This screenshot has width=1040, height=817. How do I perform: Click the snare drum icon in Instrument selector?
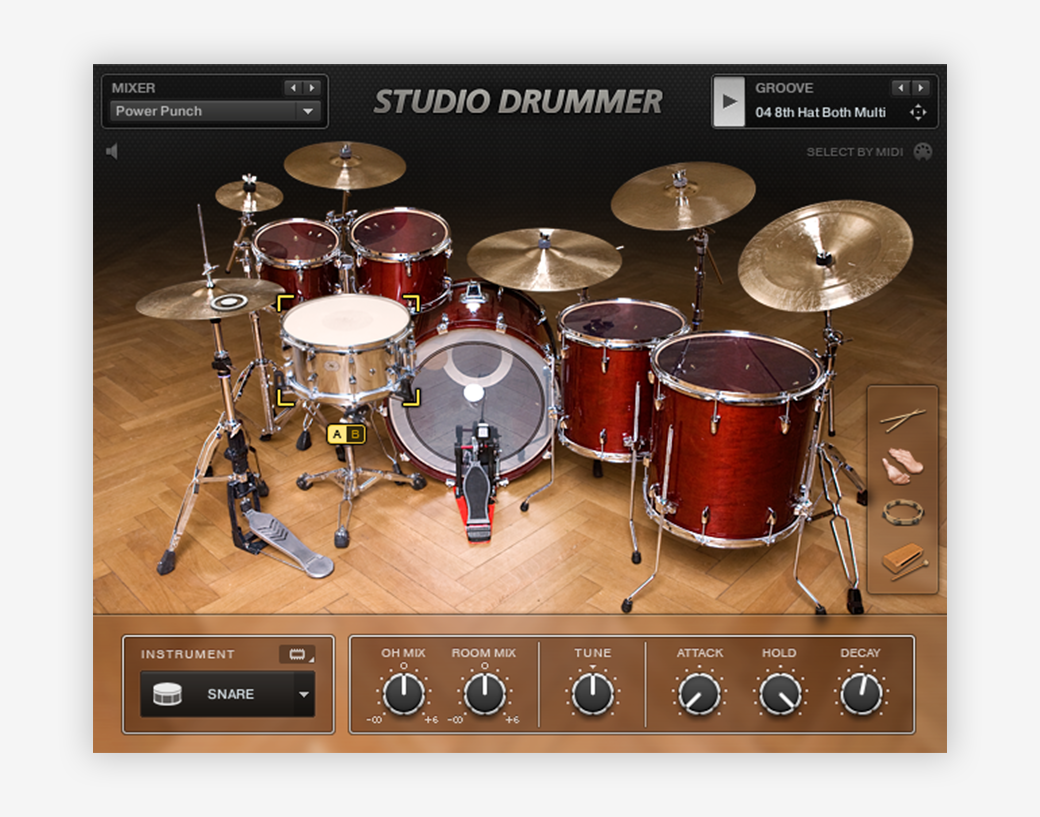[x=167, y=694]
